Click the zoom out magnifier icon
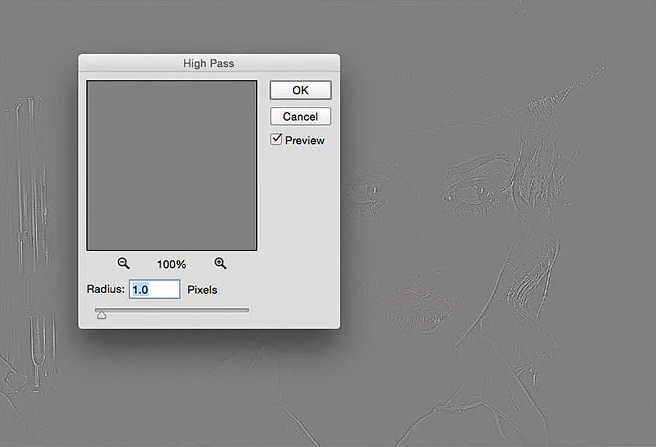The height and width of the screenshot is (447, 656). coord(123,263)
